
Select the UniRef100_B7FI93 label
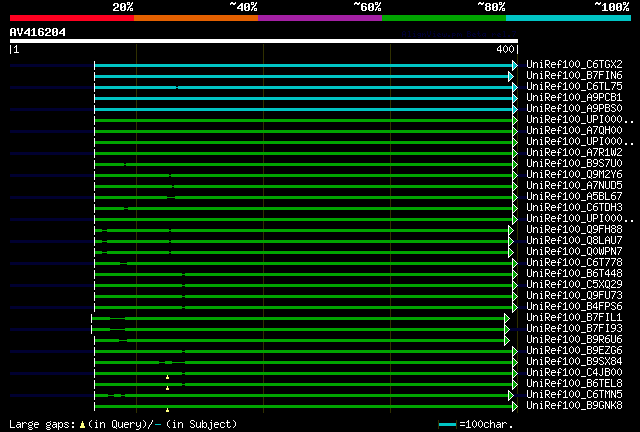[x=574, y=329]
